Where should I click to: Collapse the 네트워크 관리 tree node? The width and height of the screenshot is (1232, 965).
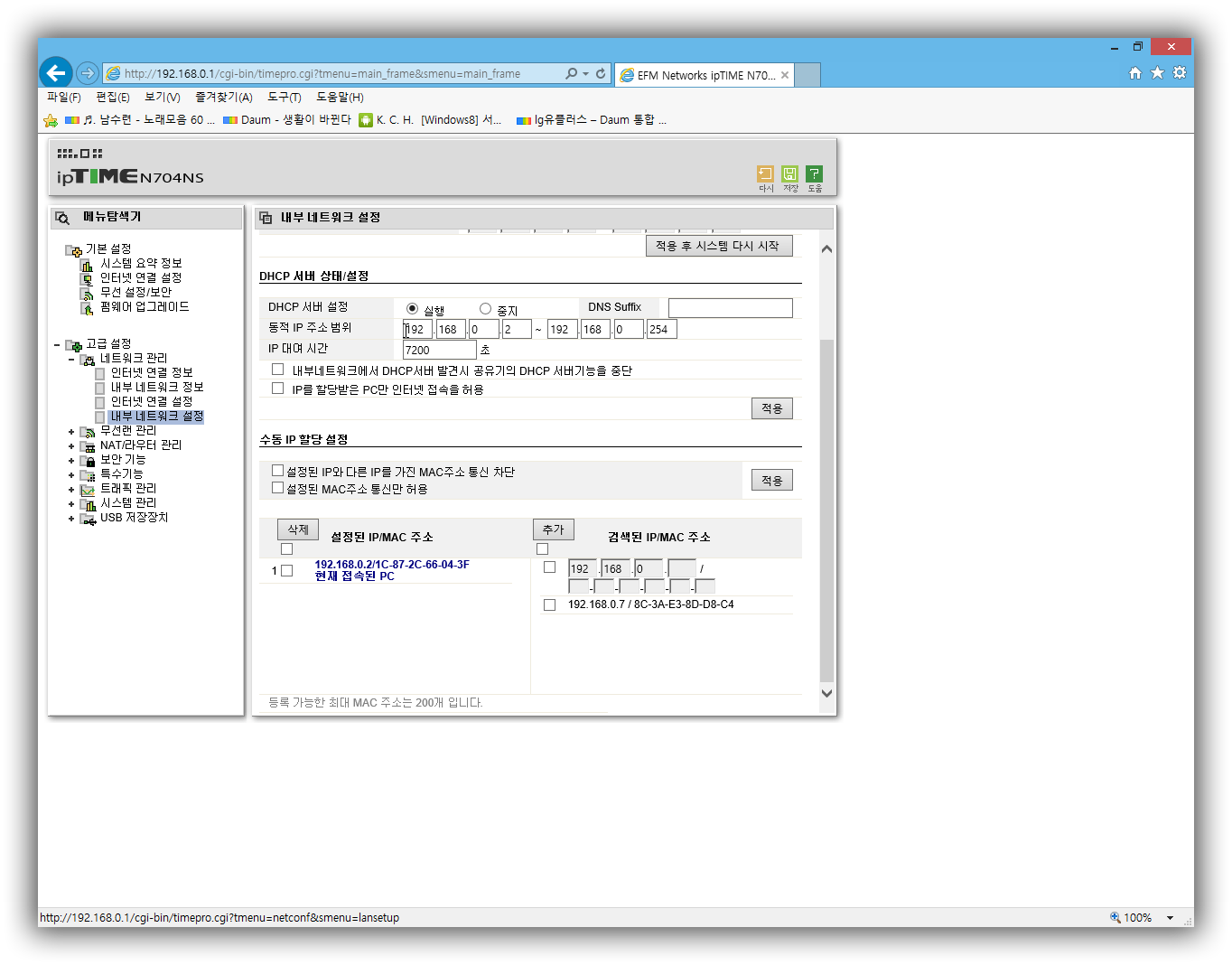71,360
